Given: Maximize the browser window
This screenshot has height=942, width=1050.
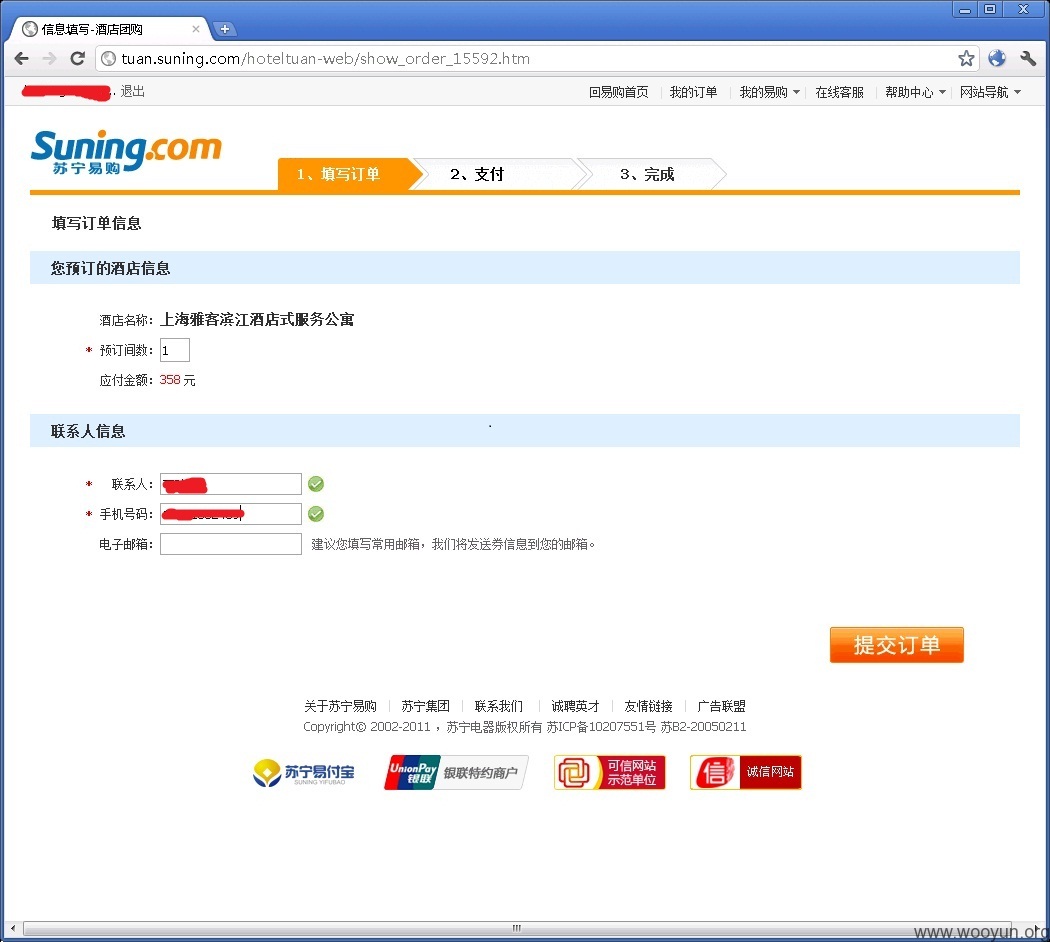Looking at the screenshot, I should click(x=990, y=9).
